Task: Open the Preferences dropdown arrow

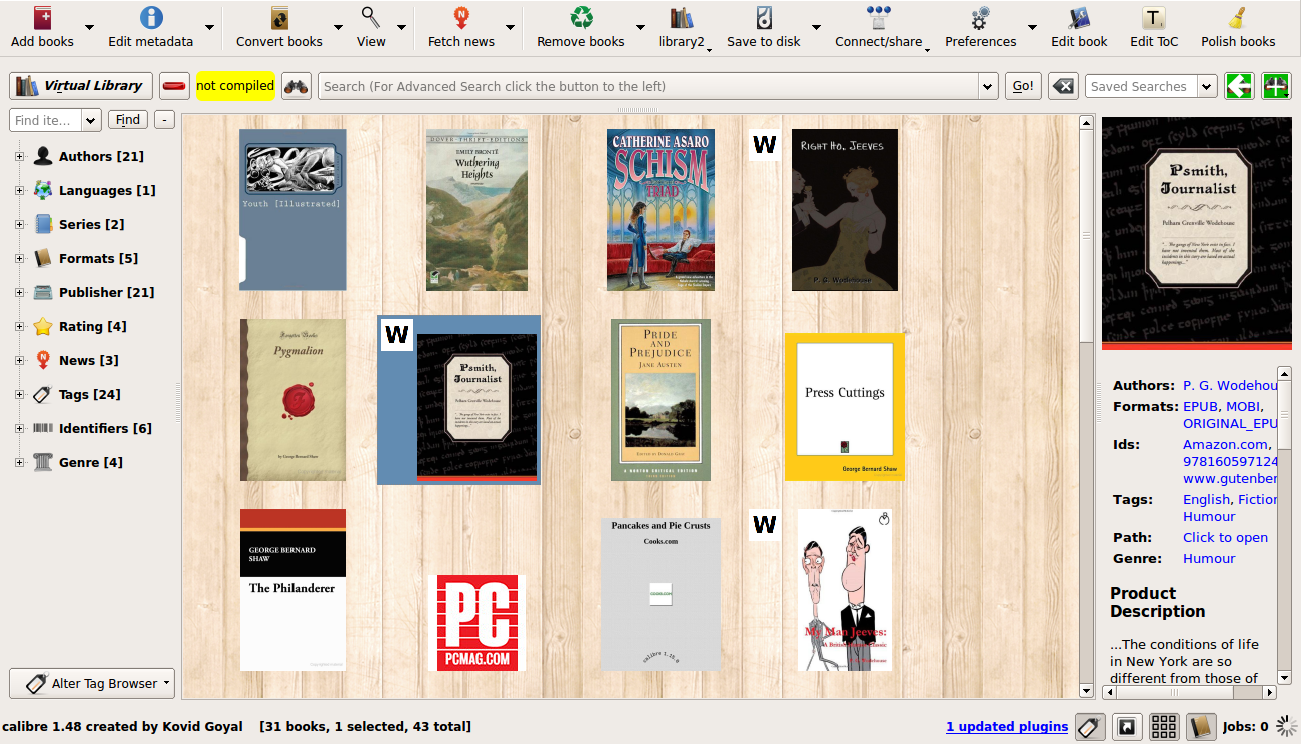Action: (x=1032, y=27)
